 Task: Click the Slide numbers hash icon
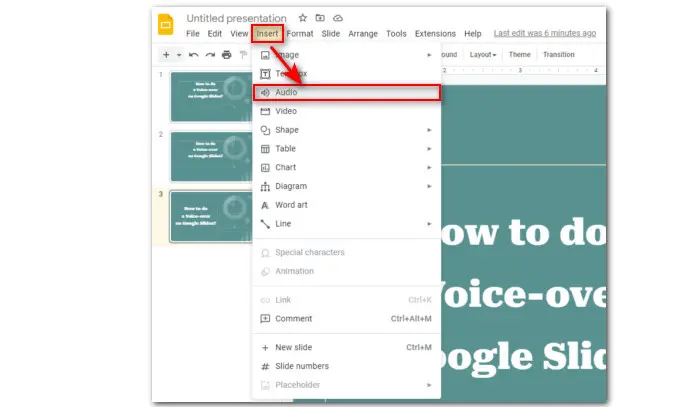265,366
